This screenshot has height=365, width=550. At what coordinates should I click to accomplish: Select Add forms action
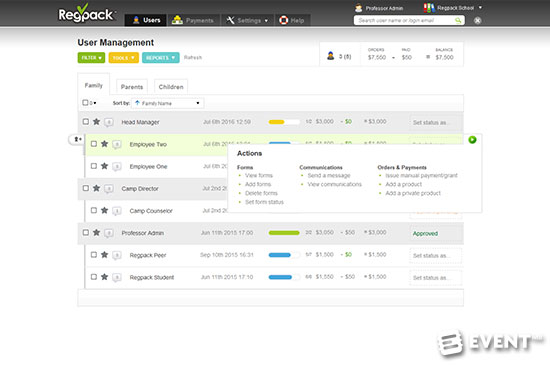(x=258, y=184)
